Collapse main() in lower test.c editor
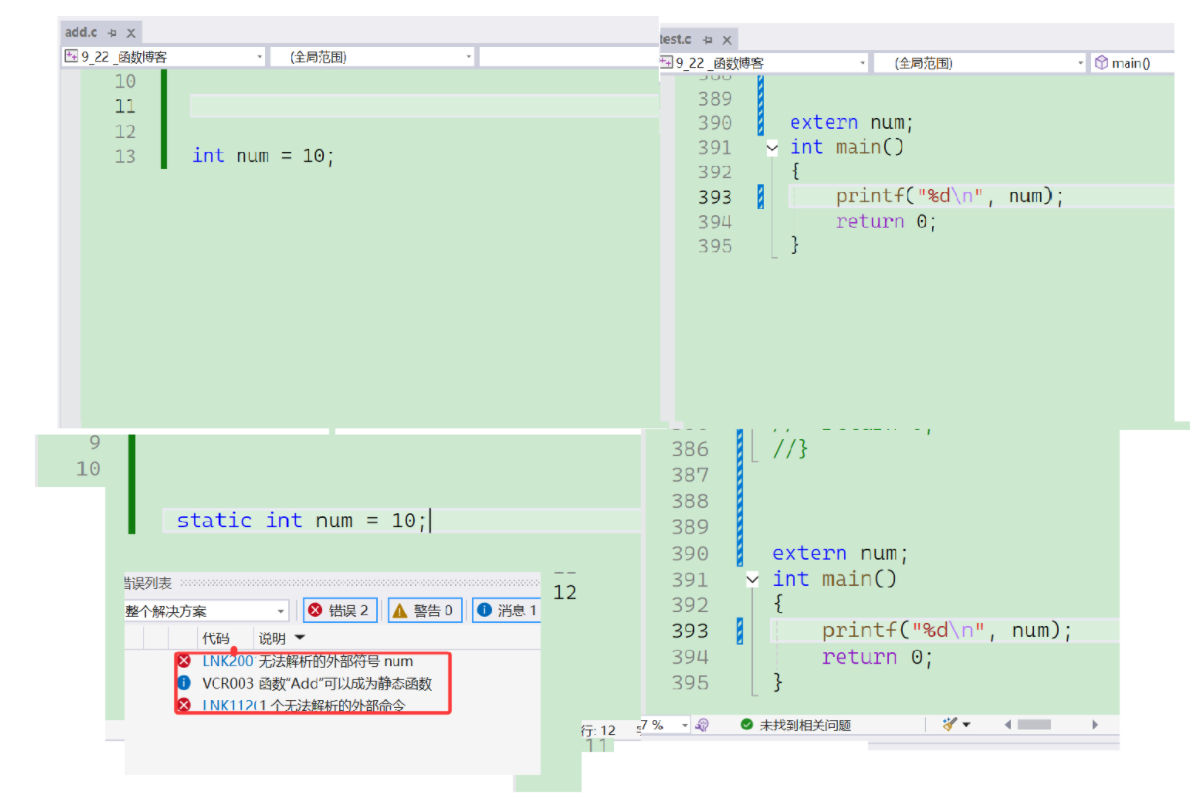The height and width of the screenshot is (797, 1197). 753,579
